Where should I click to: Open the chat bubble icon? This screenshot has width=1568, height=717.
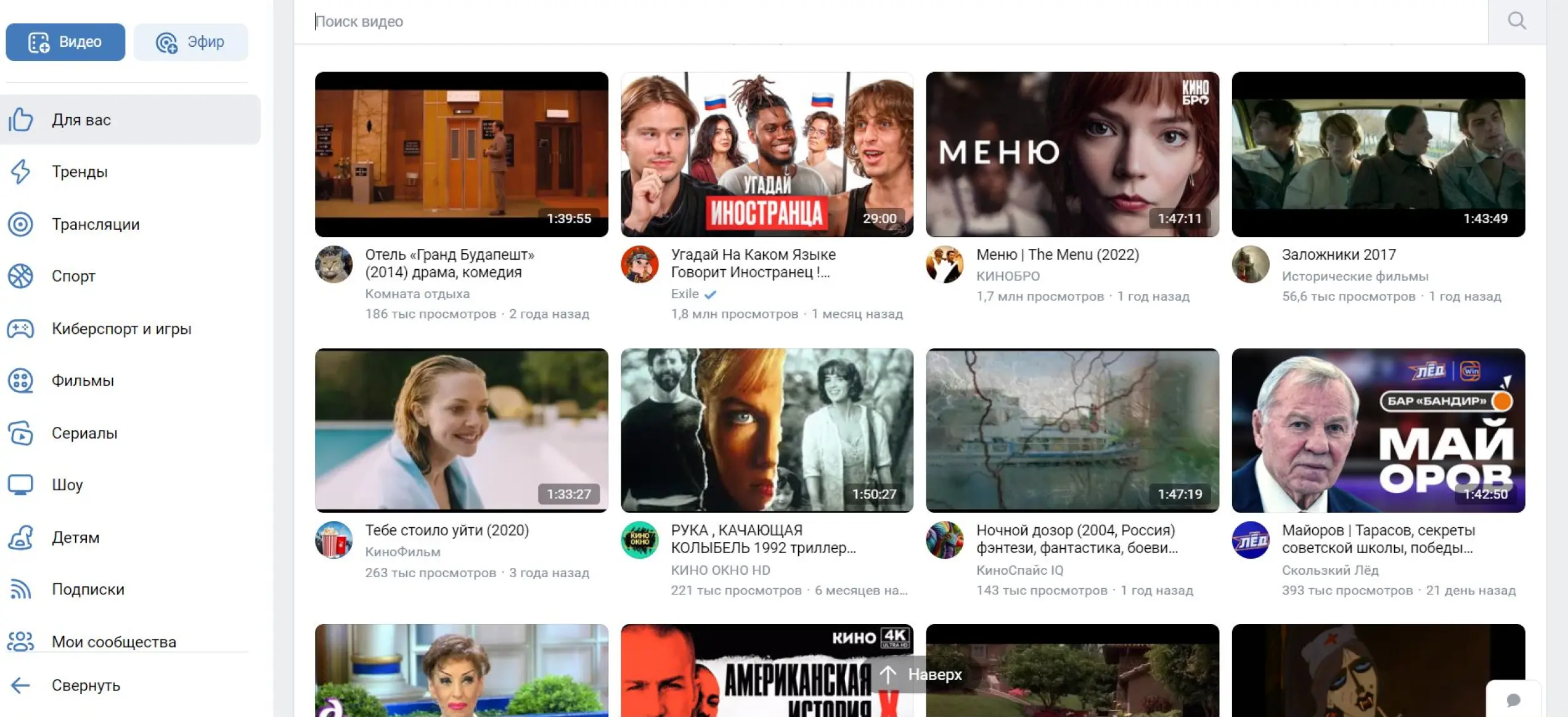tap(1513, 700)
